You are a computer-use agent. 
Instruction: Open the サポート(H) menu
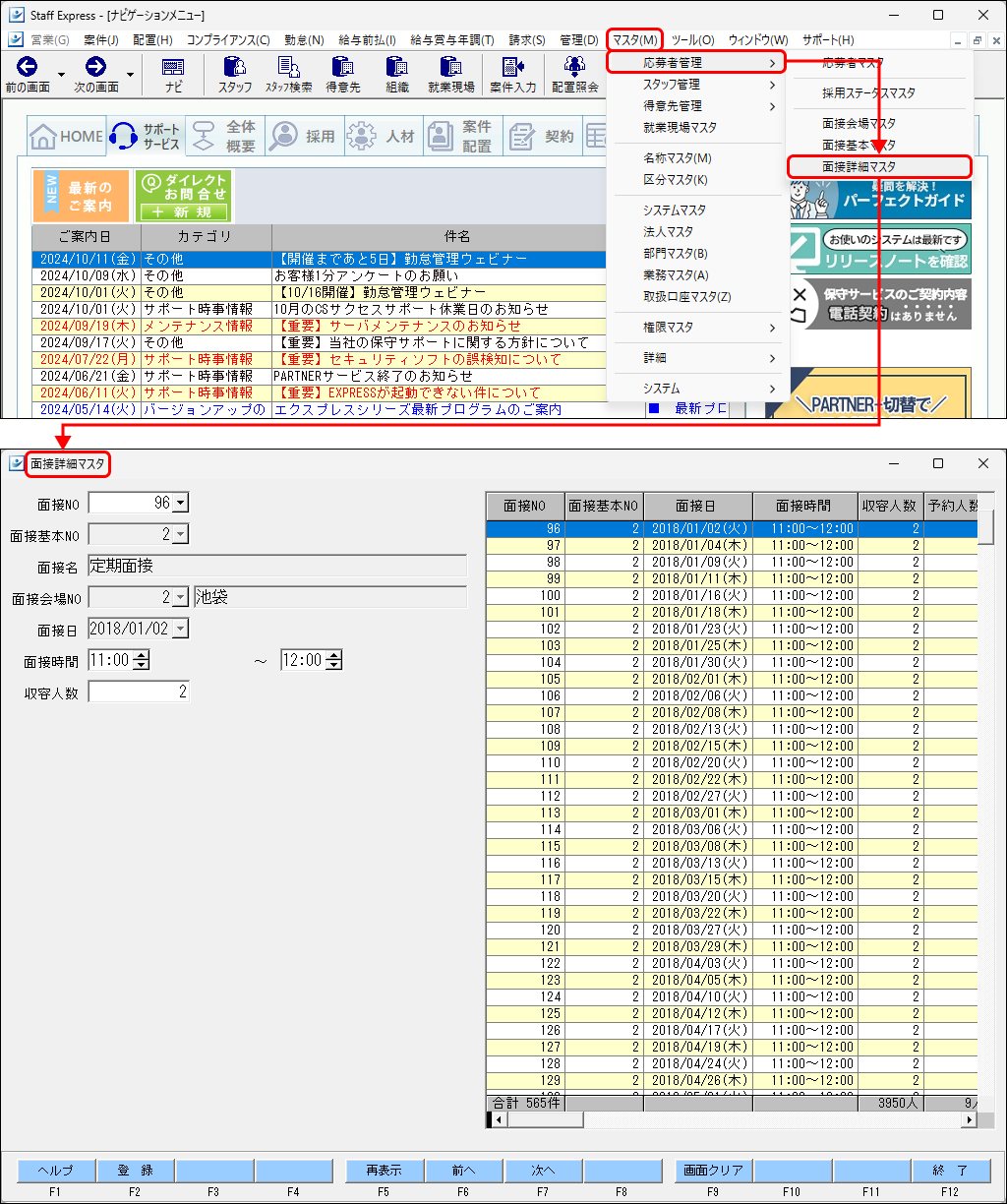(x=828, y=39)
